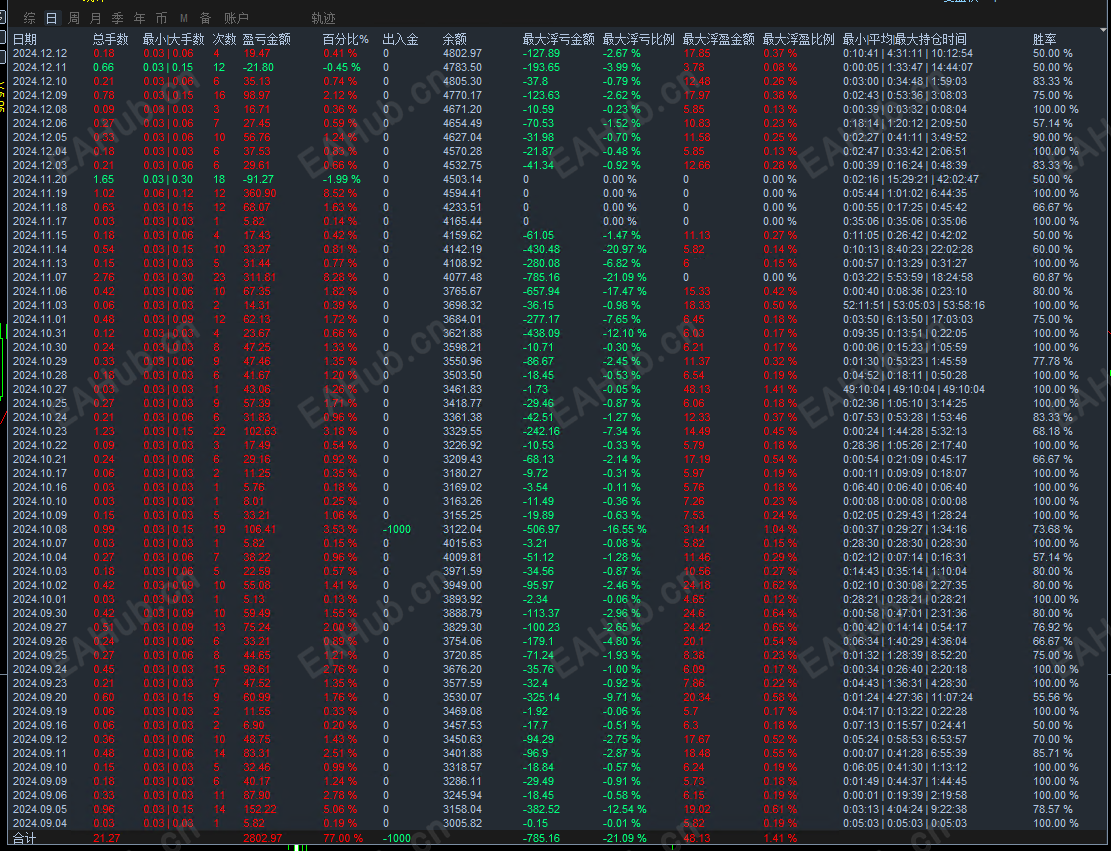
Task: Click the balance value 3122.04
Action: pyautogui.click(x=462, y=529)
